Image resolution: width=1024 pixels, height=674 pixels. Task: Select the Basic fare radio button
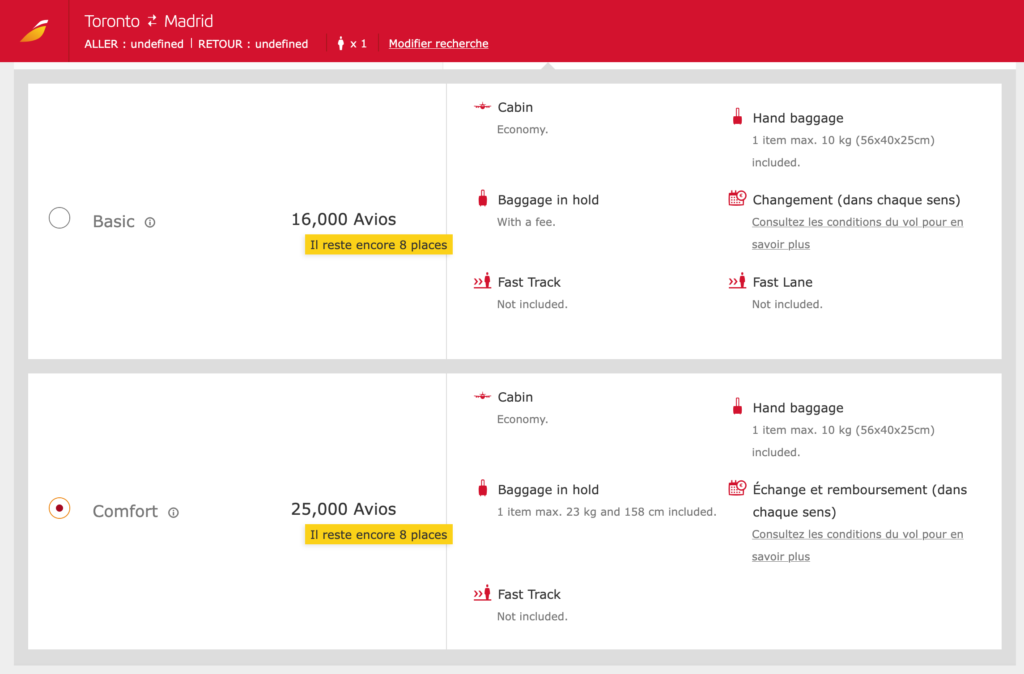pos(59,218)
